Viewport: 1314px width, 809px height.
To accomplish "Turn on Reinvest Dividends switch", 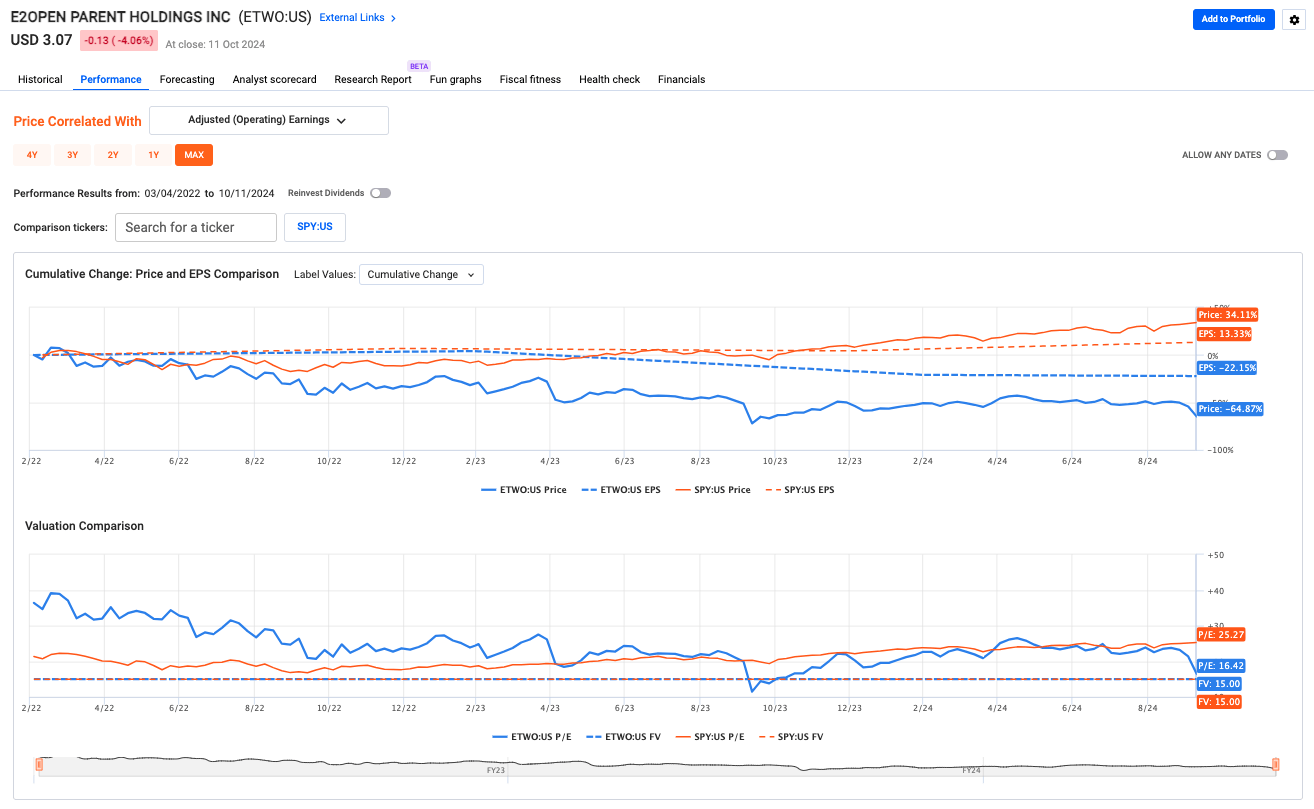I will (380, 193).
